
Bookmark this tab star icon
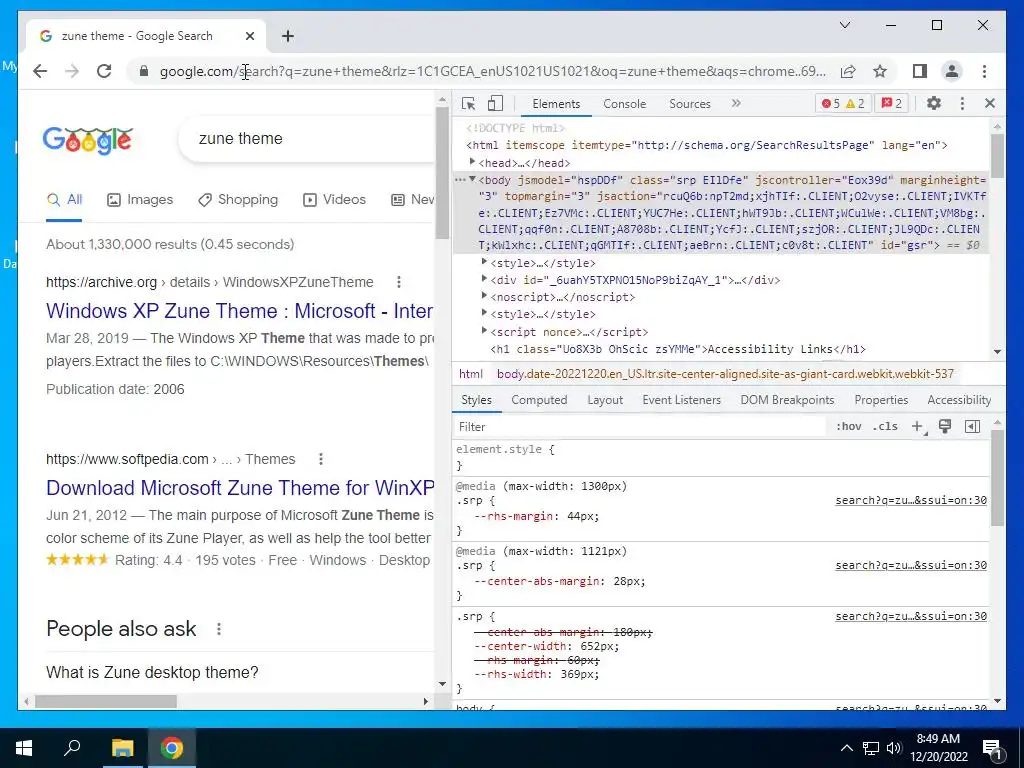click(880, 71)
